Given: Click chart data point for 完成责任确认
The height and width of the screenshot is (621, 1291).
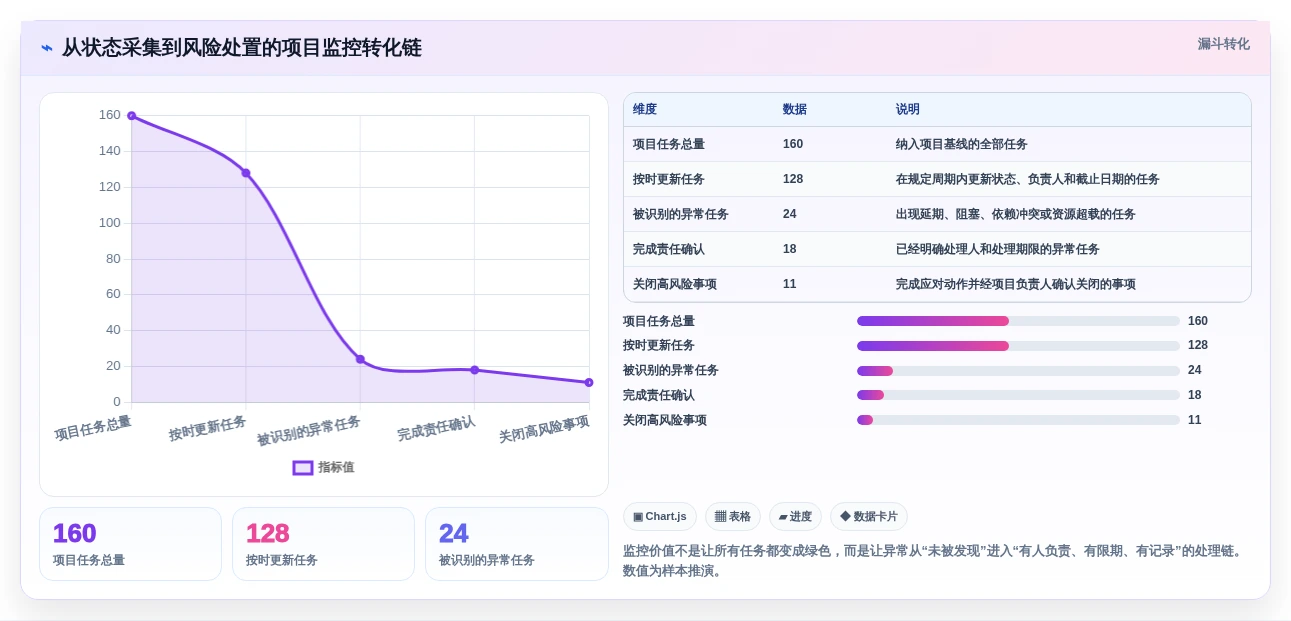Looking at the screenshot, I should tap(475, 370).
